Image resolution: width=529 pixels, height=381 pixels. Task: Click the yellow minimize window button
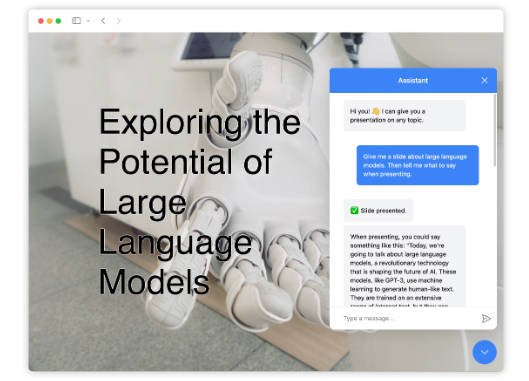pyautogui.click(x=50, y=21)
